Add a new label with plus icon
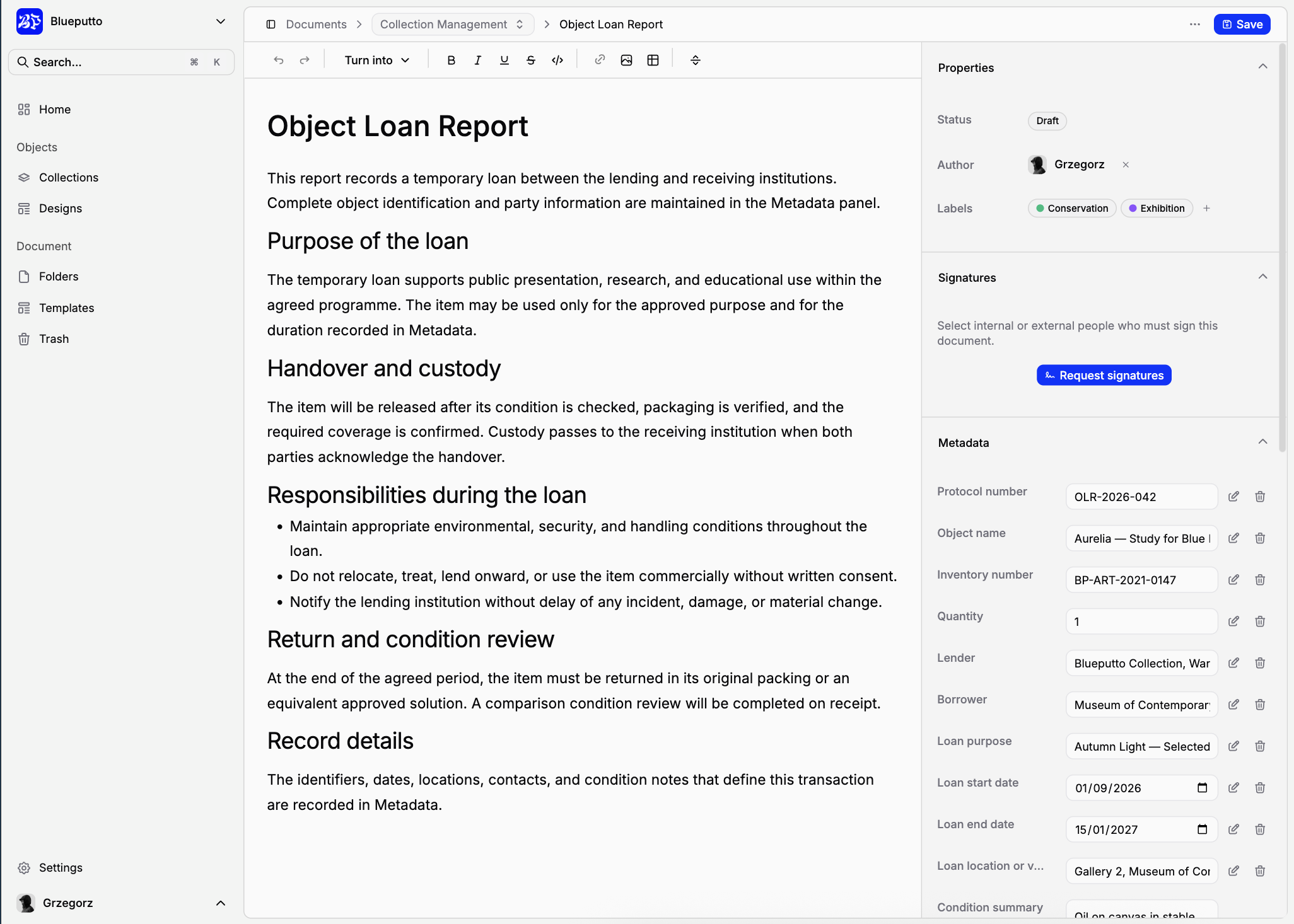Viewport: 1294px width, 924px height. (x=1206, y=208)
